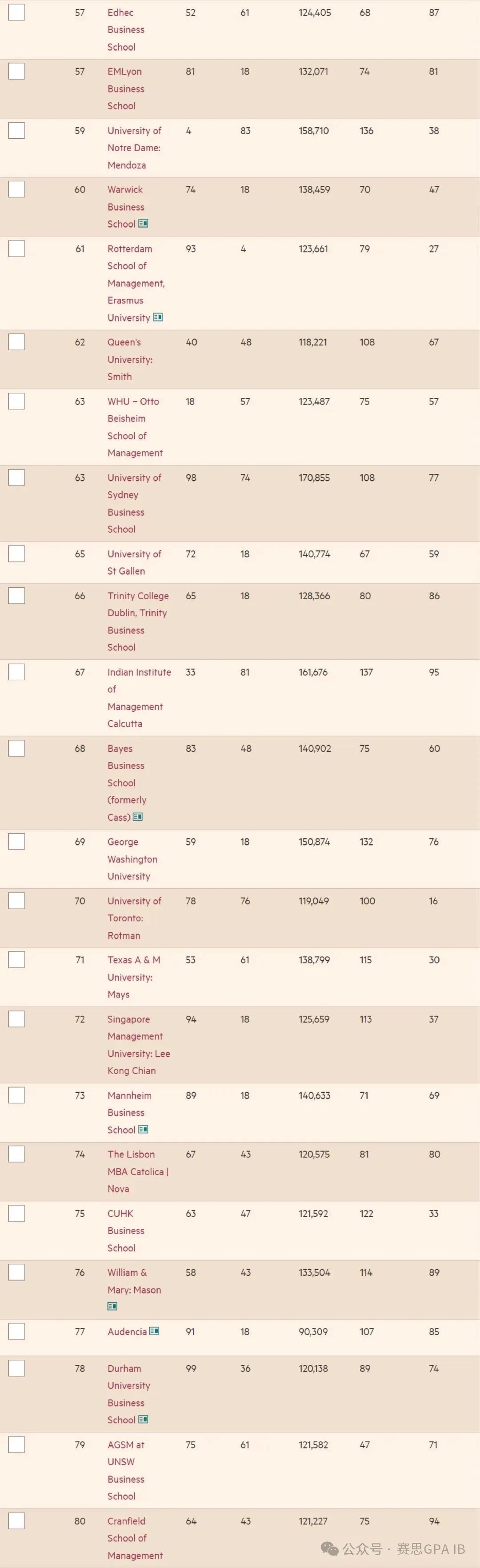Visit University of Sydney Business School link

pos(135,503)
